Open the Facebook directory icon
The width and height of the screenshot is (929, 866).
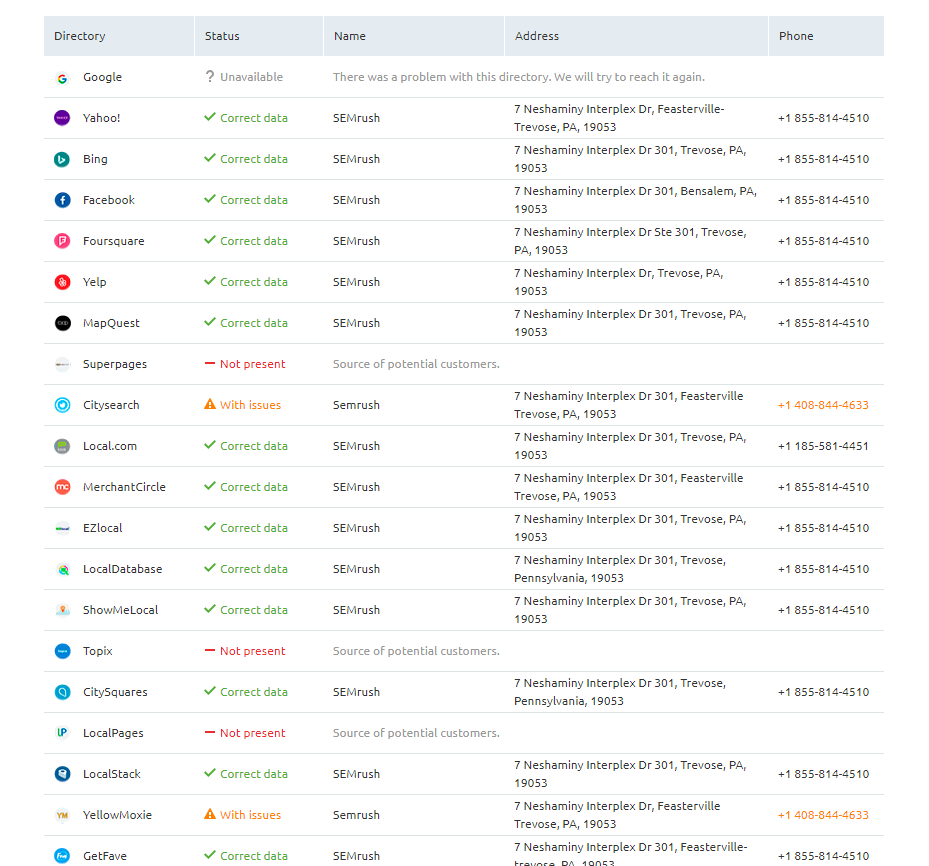click(61, 199)
